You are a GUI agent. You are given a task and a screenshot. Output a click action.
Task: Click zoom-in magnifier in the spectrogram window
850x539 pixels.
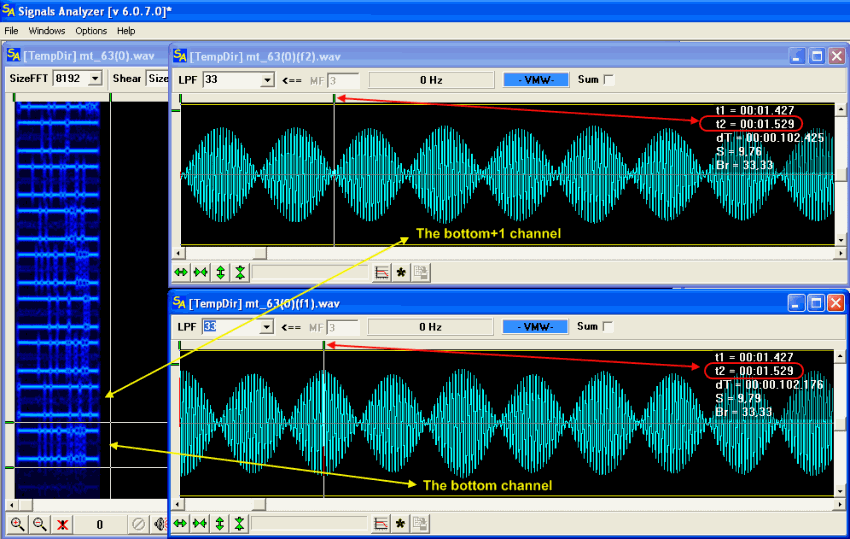17,524
